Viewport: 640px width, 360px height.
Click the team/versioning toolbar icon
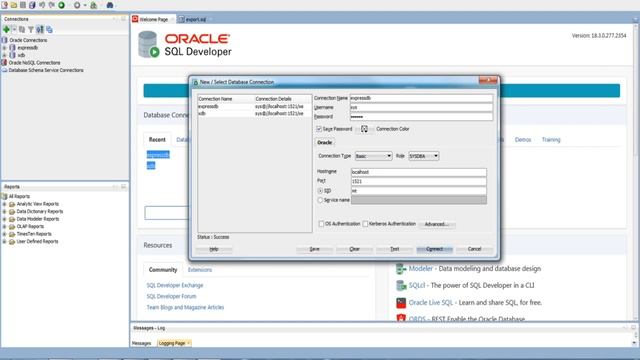(x=93, y=5)
